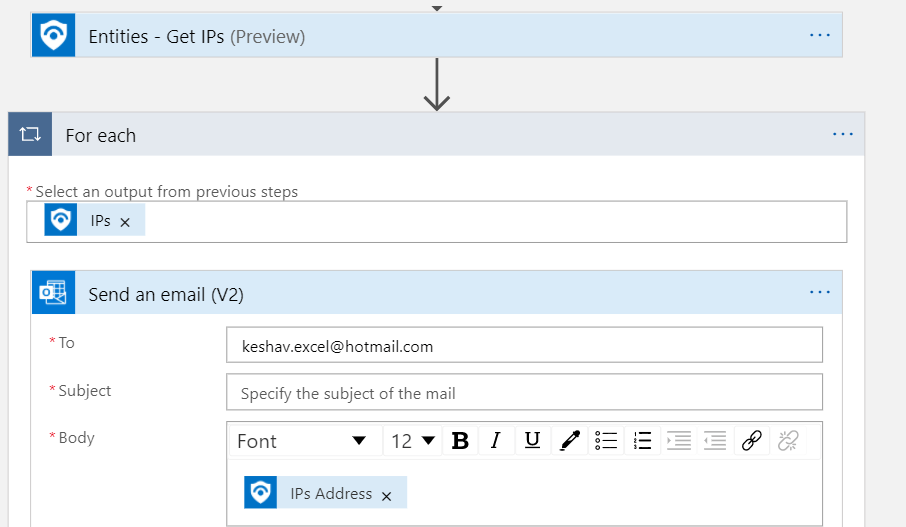Click the For each loop icon
906x527 pixels.
[x=29, y=135]
